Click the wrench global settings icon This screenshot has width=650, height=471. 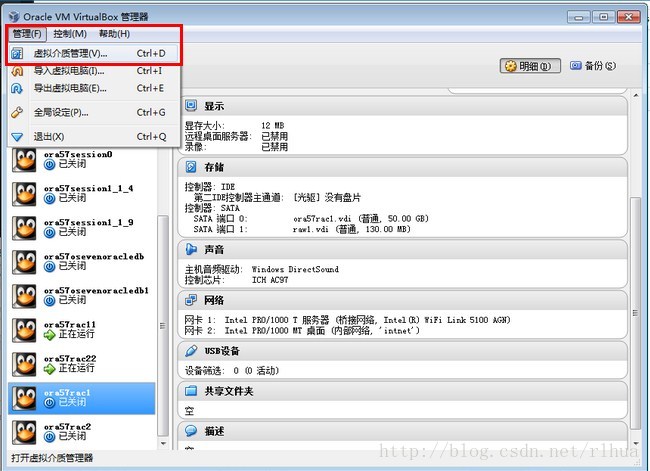[x=17, y=112]
